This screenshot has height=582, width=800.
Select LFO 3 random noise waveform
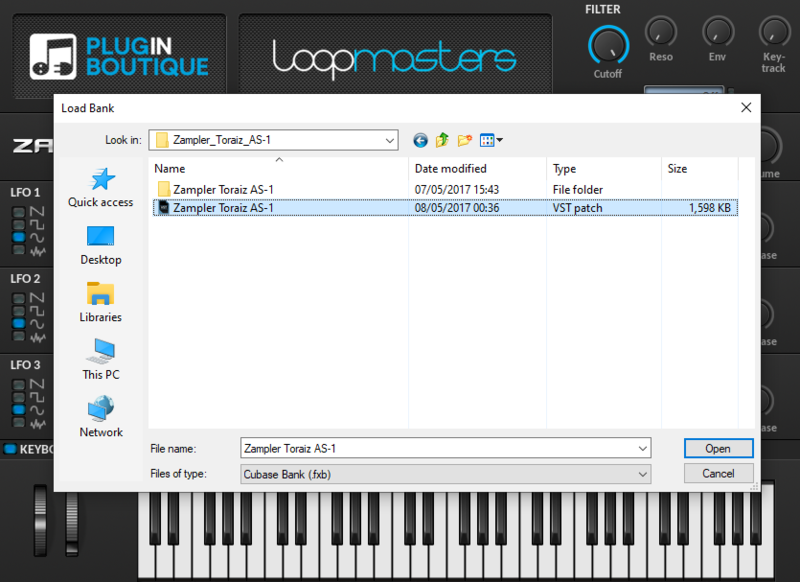[x=18, y=422]
